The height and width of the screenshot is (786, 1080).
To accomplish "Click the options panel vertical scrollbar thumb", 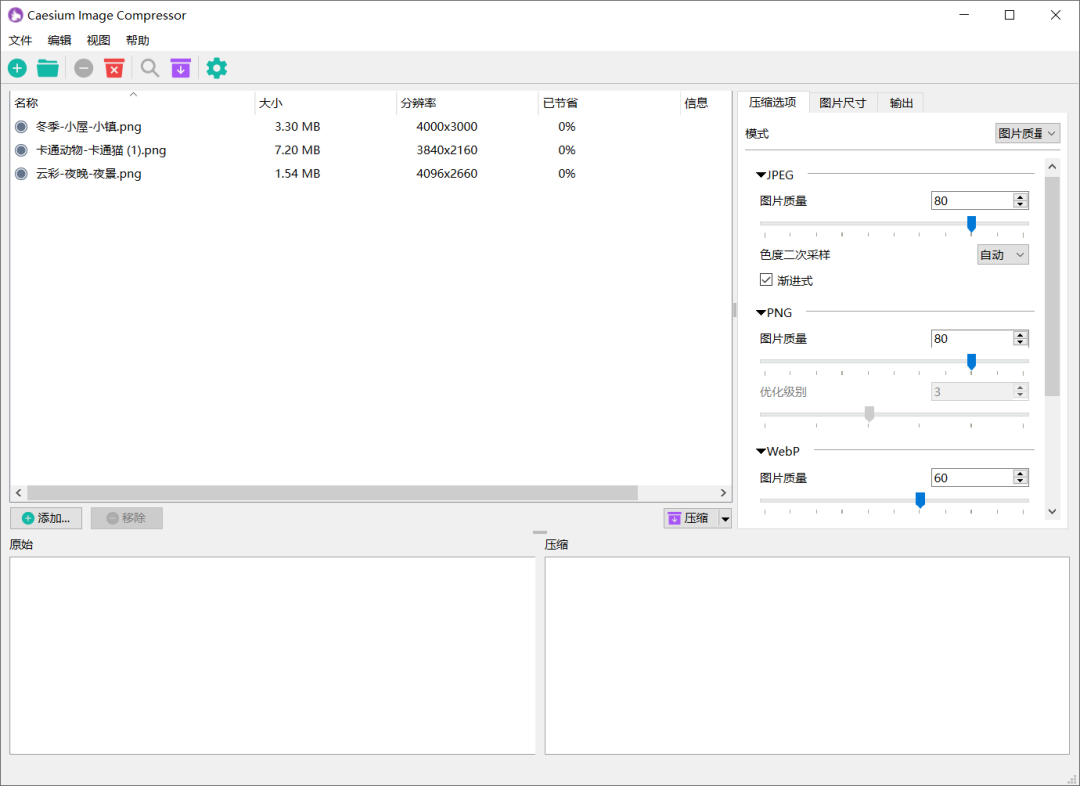I will (1052, 286).
